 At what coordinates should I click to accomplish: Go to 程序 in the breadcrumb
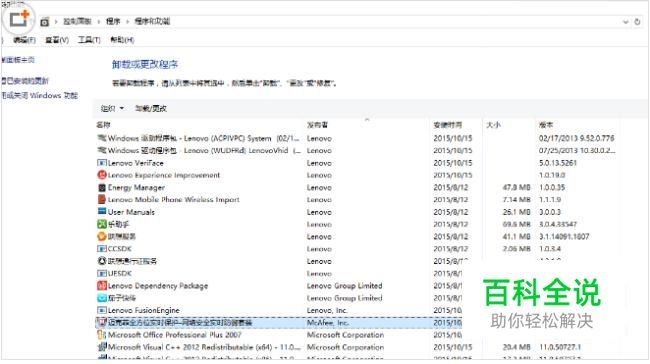click(x=113, y=21)
